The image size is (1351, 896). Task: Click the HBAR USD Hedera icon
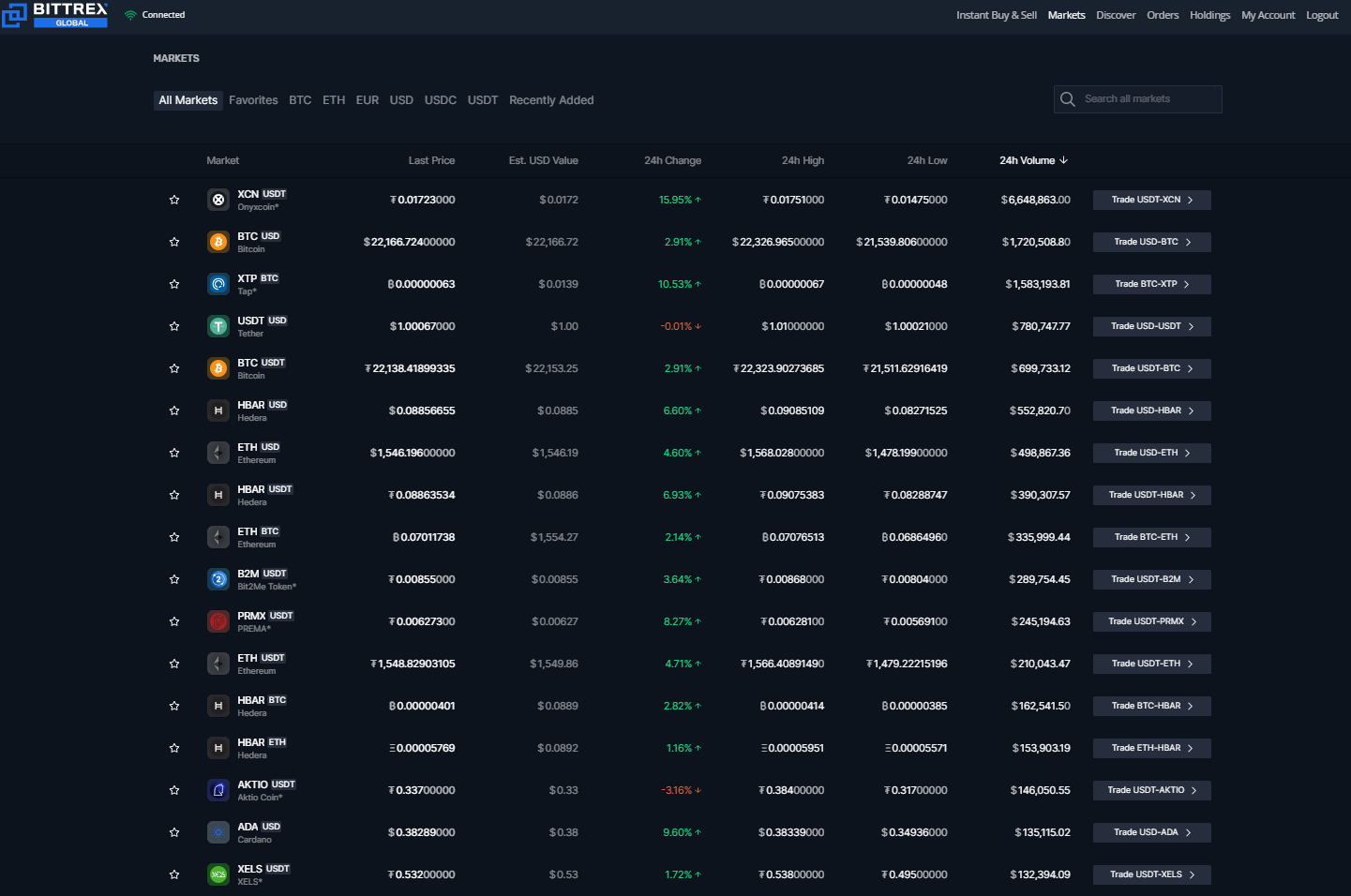[218, 411]
